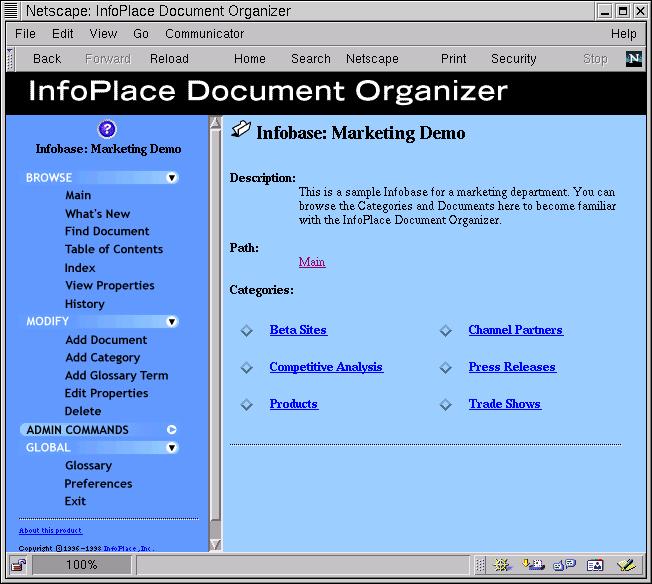This screenshot has height=584, width=652.
Task: Click the Netscape toolbar button
Action: [372, 59]
